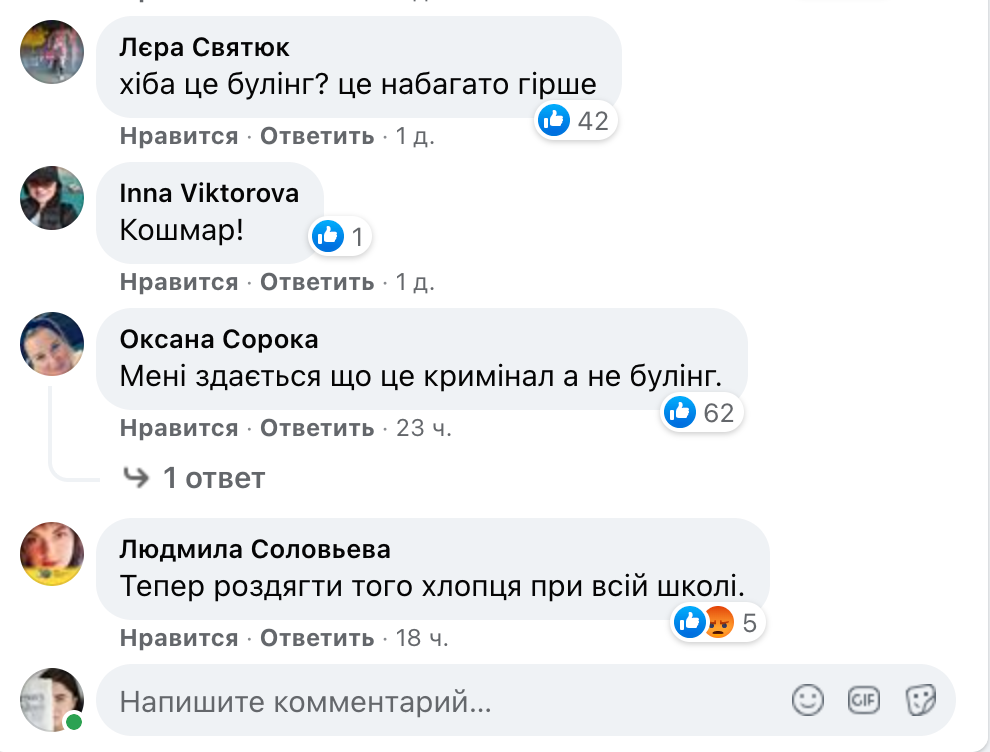Open Inna Viktorova's profile name link

[209, 193]
